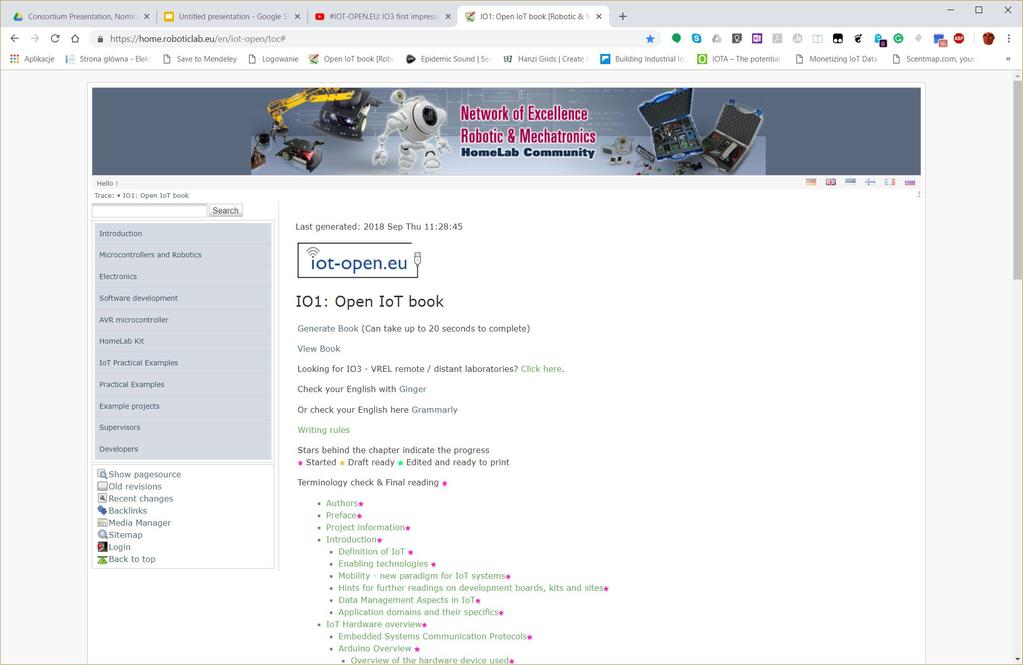The image size is (1023, 665).
Task: Click the Old revisions icon
Action: pyautogui.click(x=102, y=486)
